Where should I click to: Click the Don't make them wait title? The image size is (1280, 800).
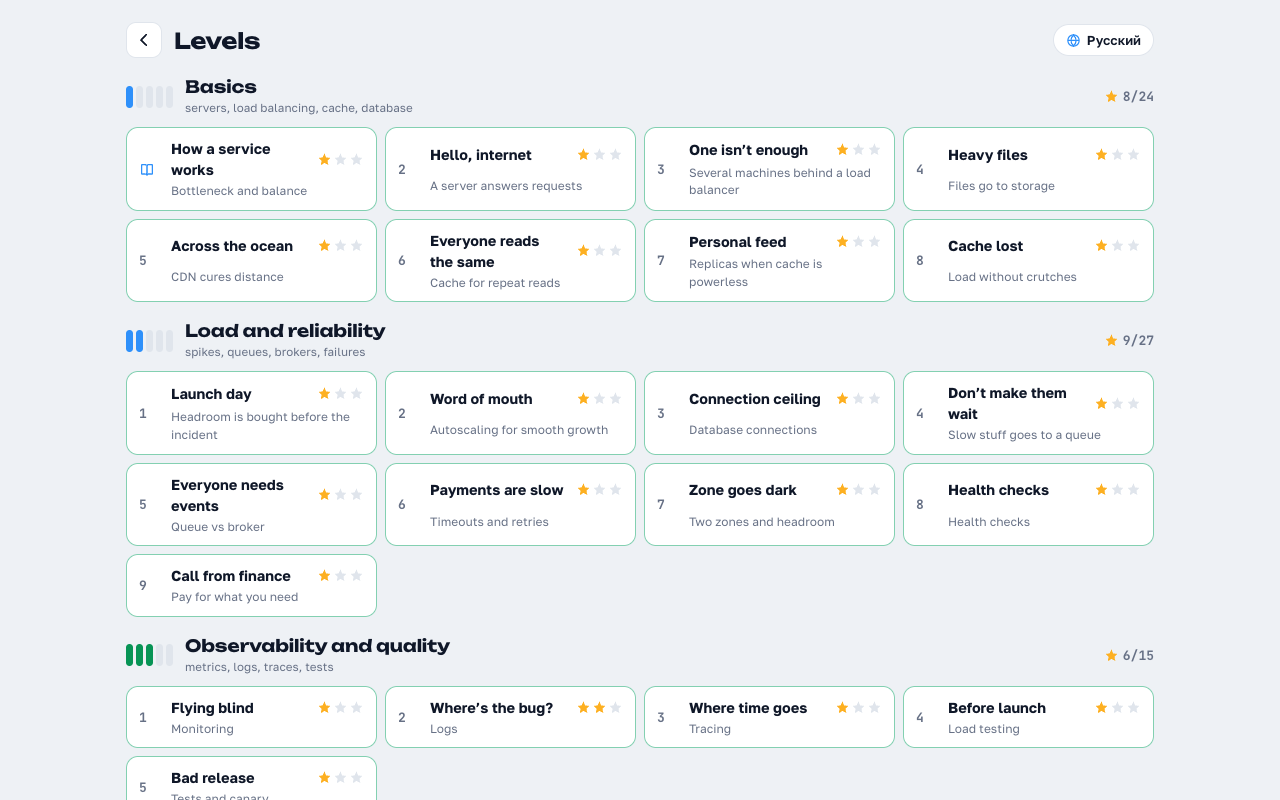1007,403
